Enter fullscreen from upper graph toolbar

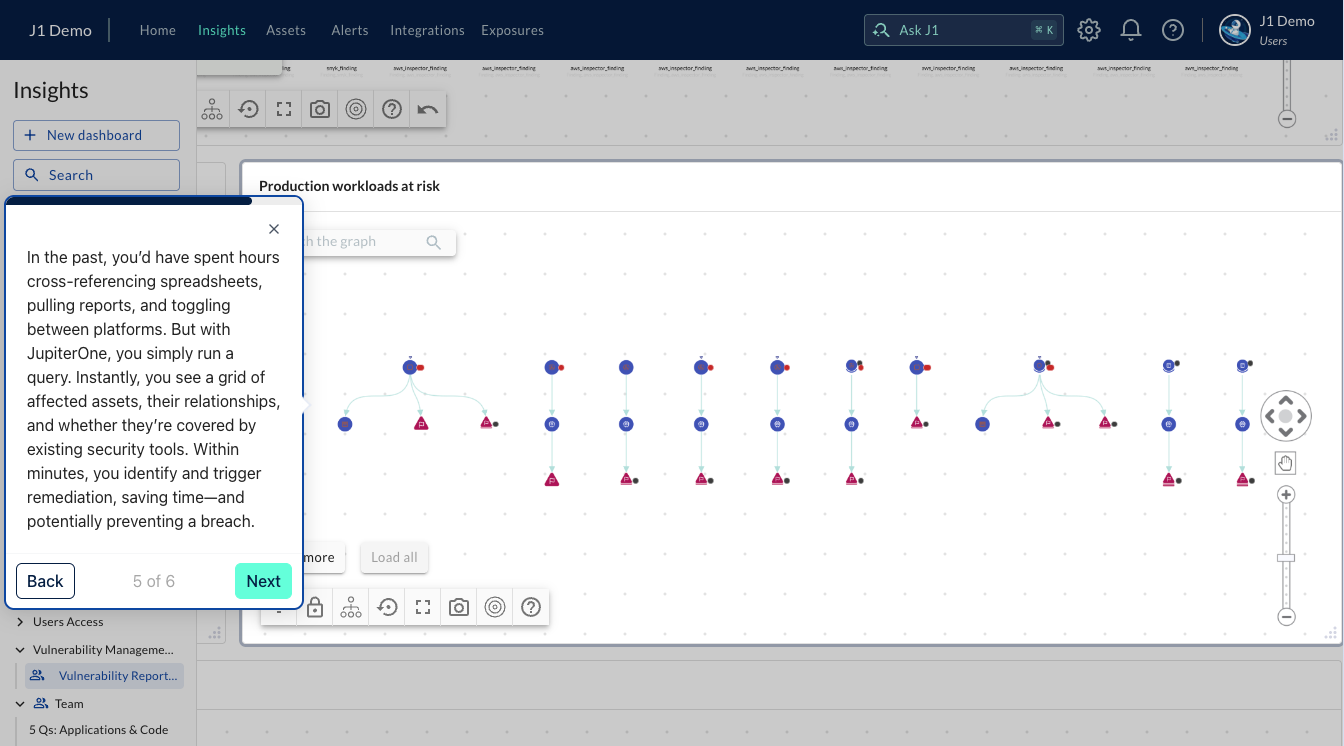[284, 109]
